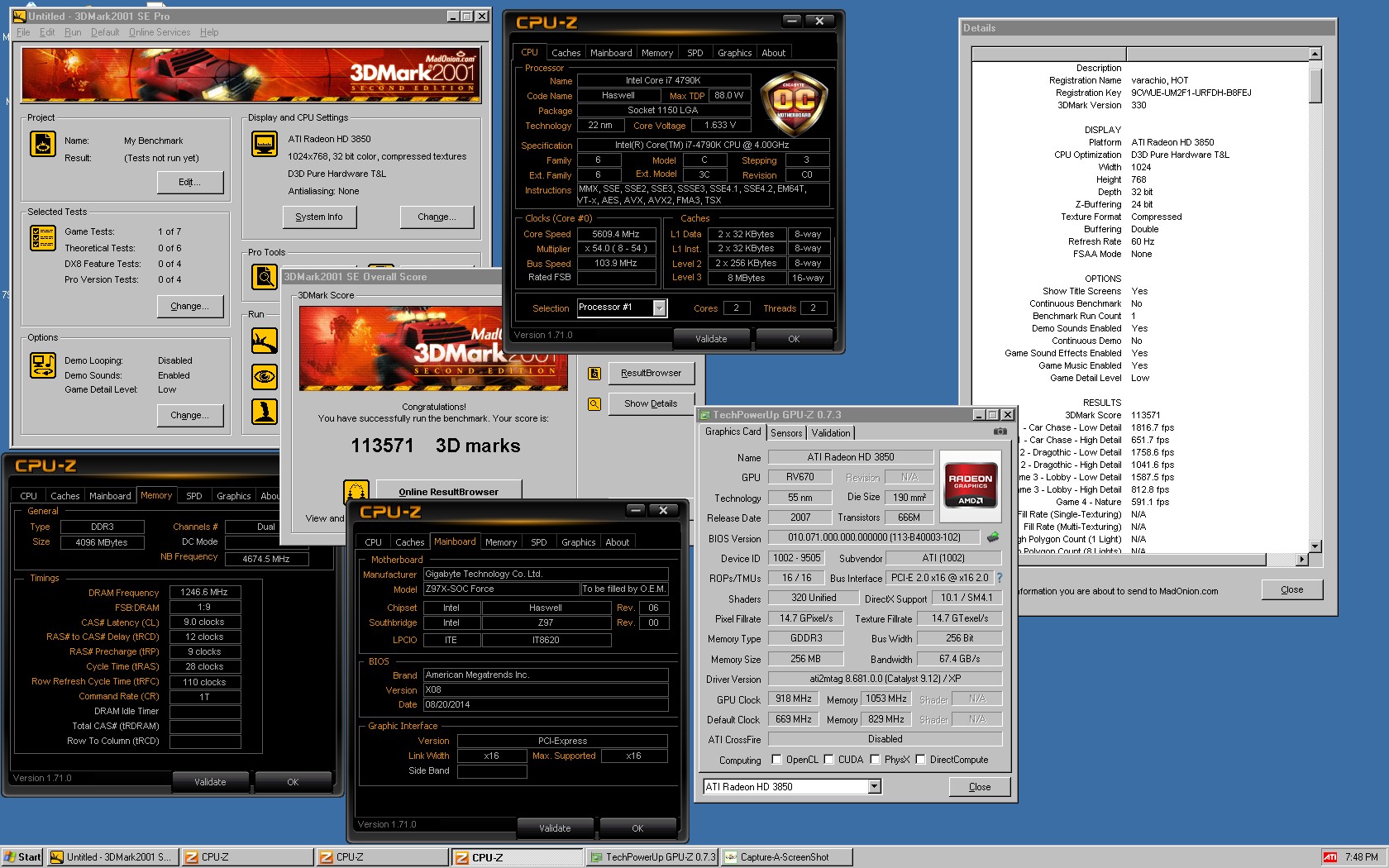Click the Change... button under Selected Tests
Image resolution: width=1389 pixels, height=868 pixels.
(x=190, y=306)
